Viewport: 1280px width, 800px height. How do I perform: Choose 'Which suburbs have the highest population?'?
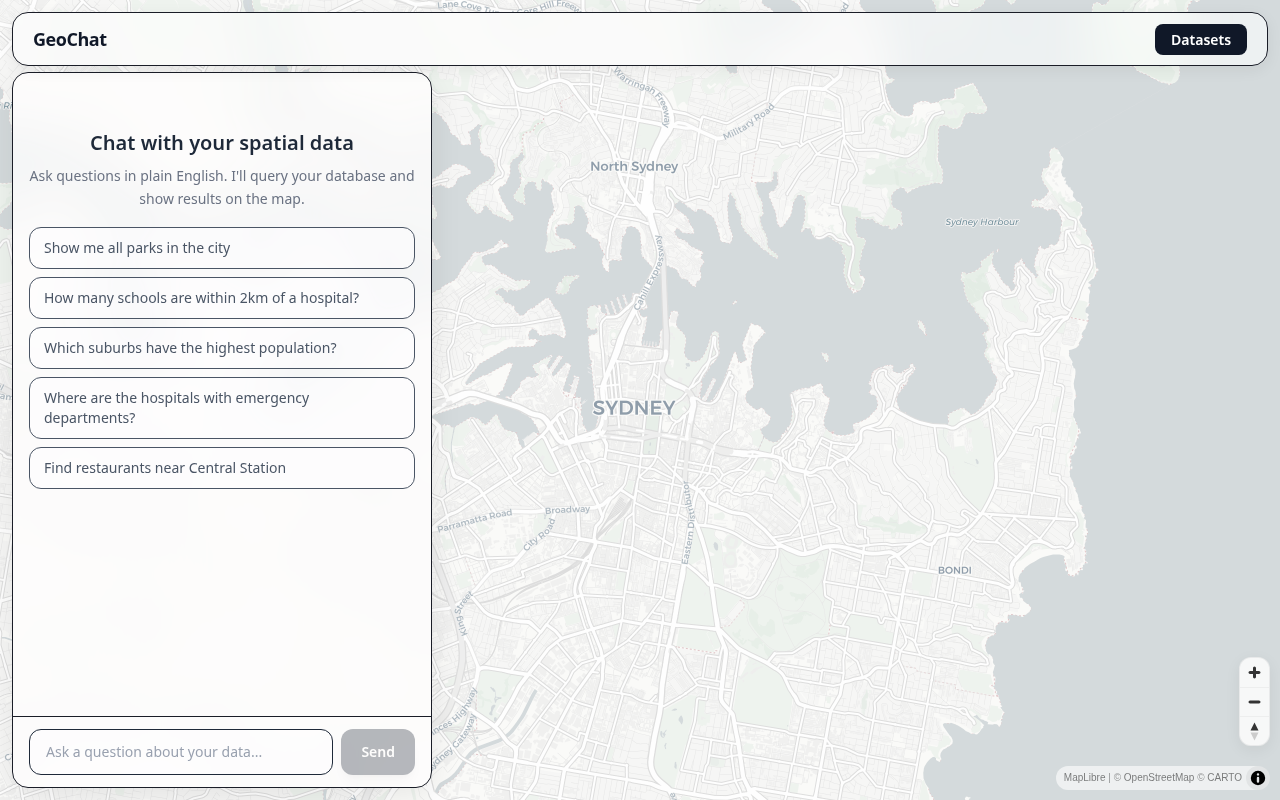tap(221, 347)
